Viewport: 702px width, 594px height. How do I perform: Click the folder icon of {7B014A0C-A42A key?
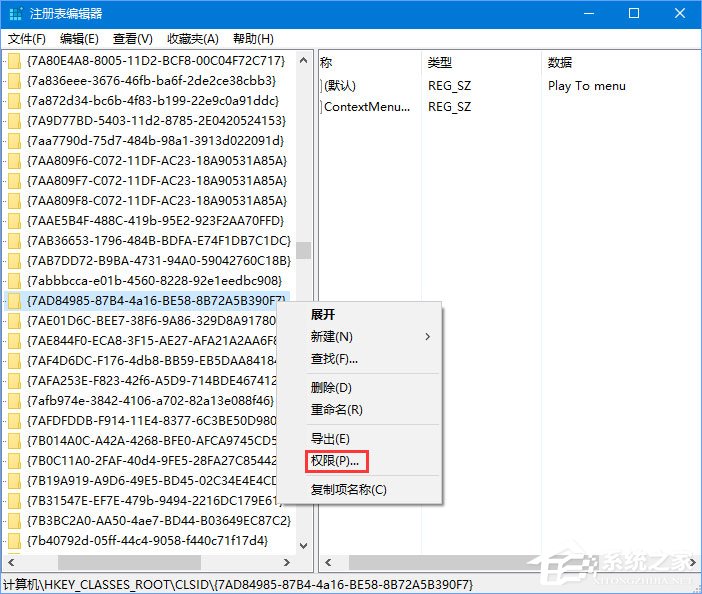(14, 441)
